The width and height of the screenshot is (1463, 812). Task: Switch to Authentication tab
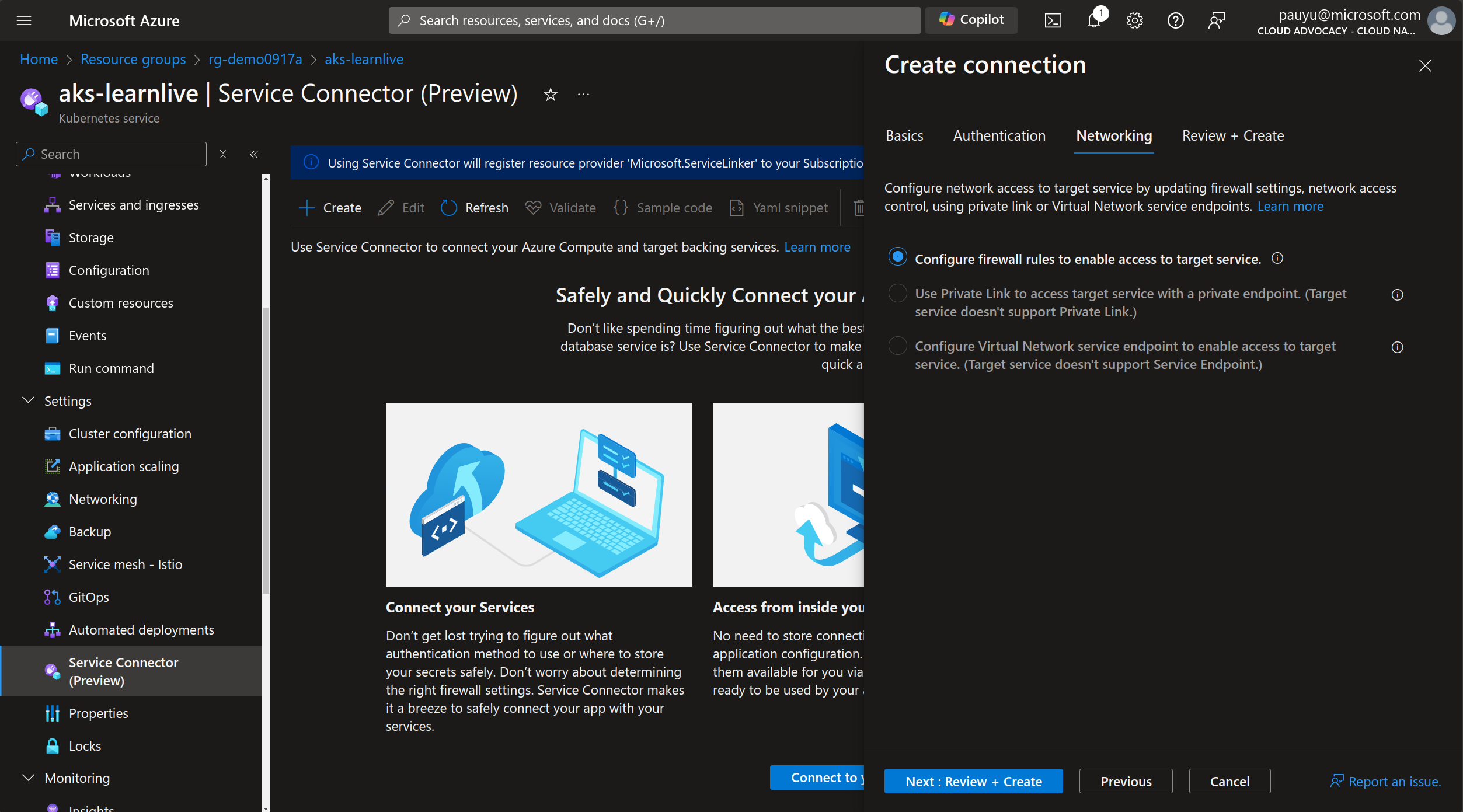pos(999,135)
